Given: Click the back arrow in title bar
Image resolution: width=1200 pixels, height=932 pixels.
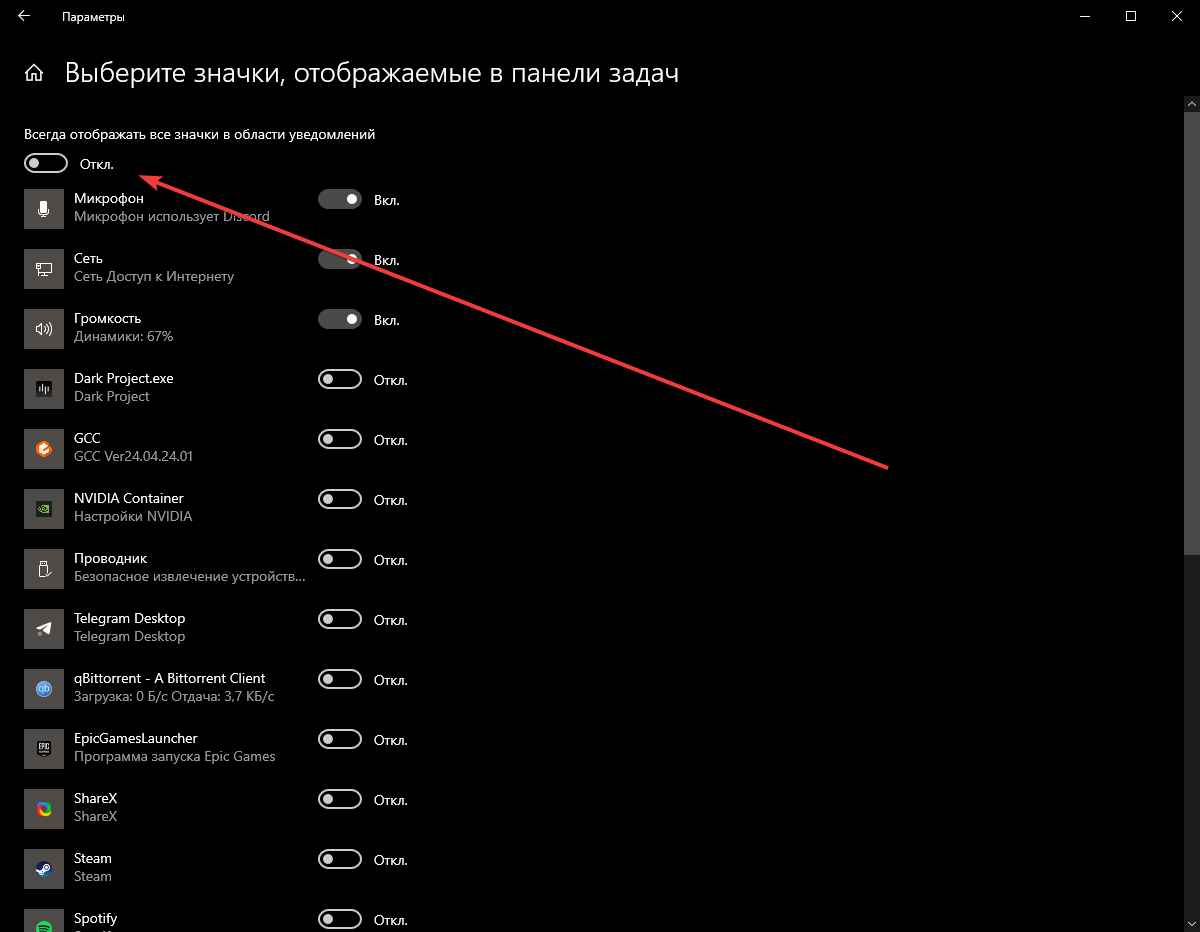Looking at the screenshot, I should [x=24, y=16].
